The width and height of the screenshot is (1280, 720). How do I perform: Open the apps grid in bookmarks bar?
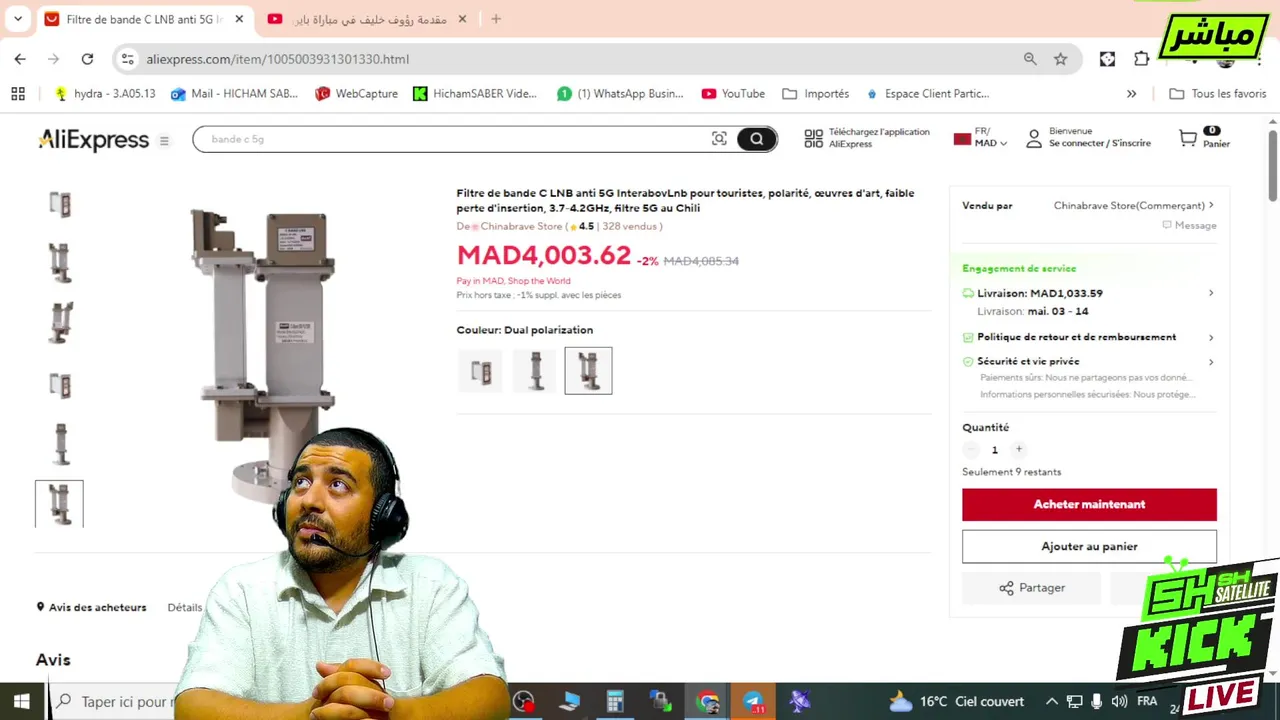tap(18, 94)
